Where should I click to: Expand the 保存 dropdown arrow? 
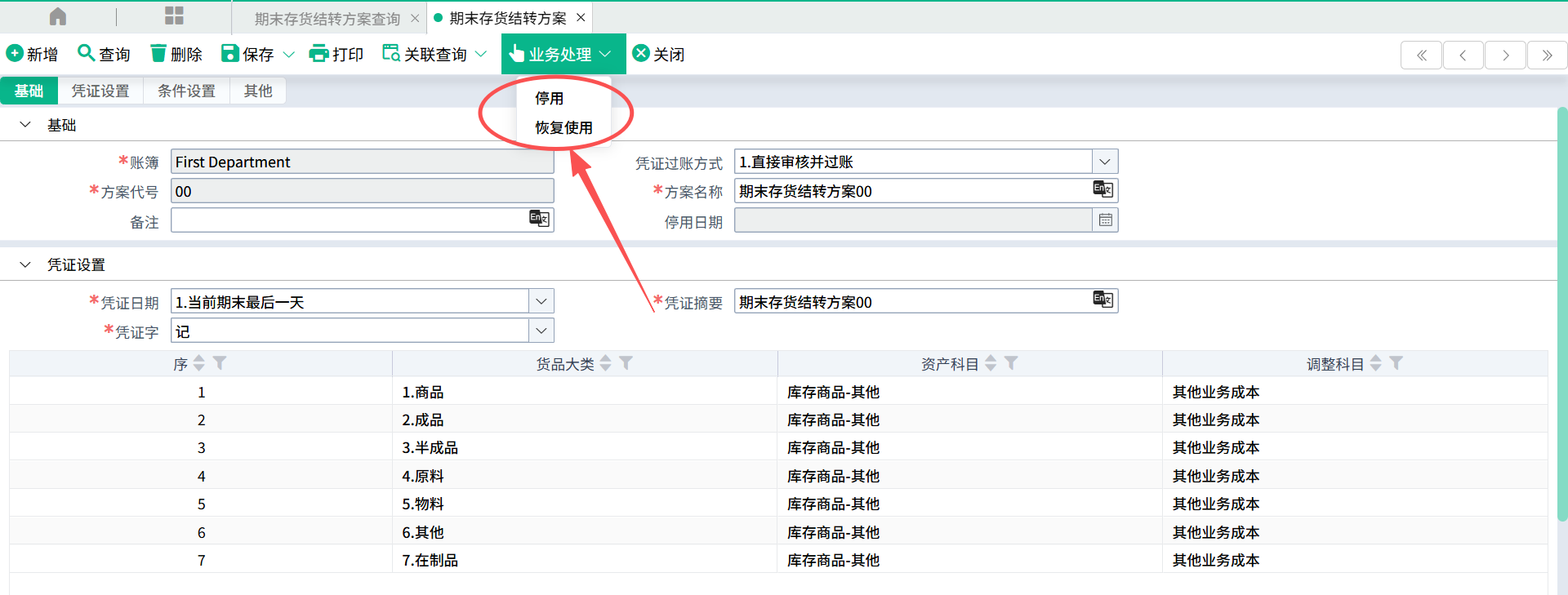(288, 55)
